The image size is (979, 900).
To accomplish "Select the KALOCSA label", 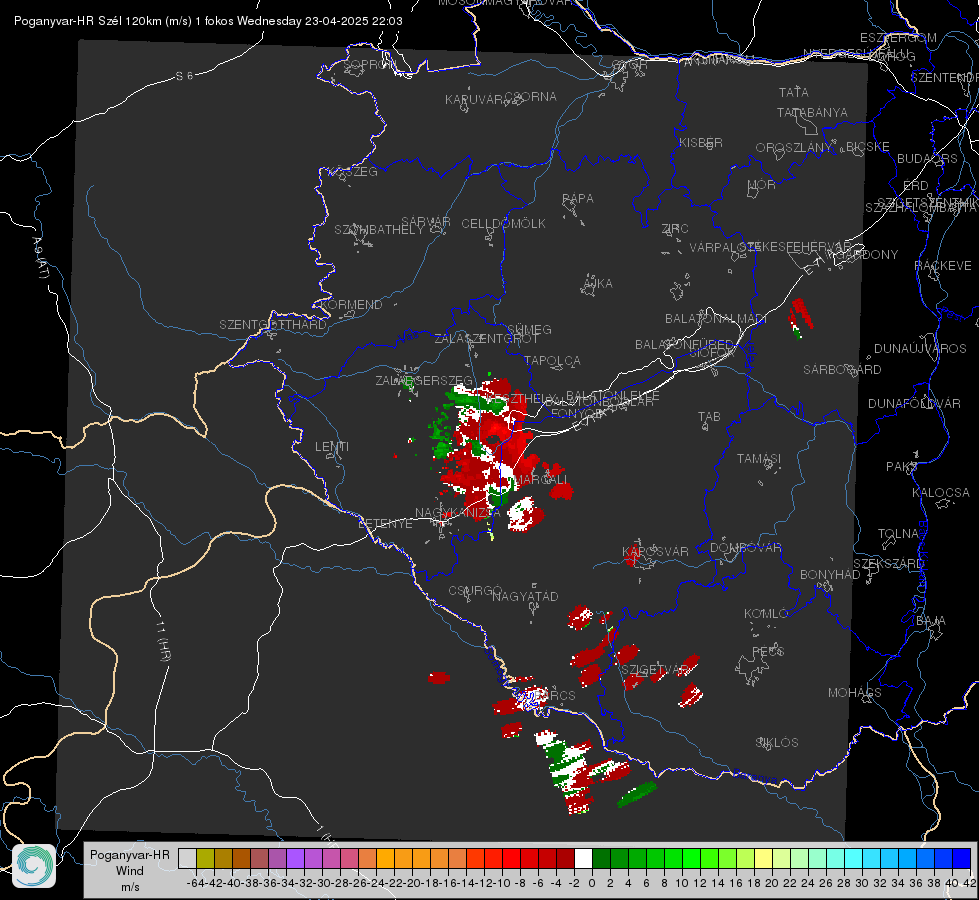I will tap(941, 493).
